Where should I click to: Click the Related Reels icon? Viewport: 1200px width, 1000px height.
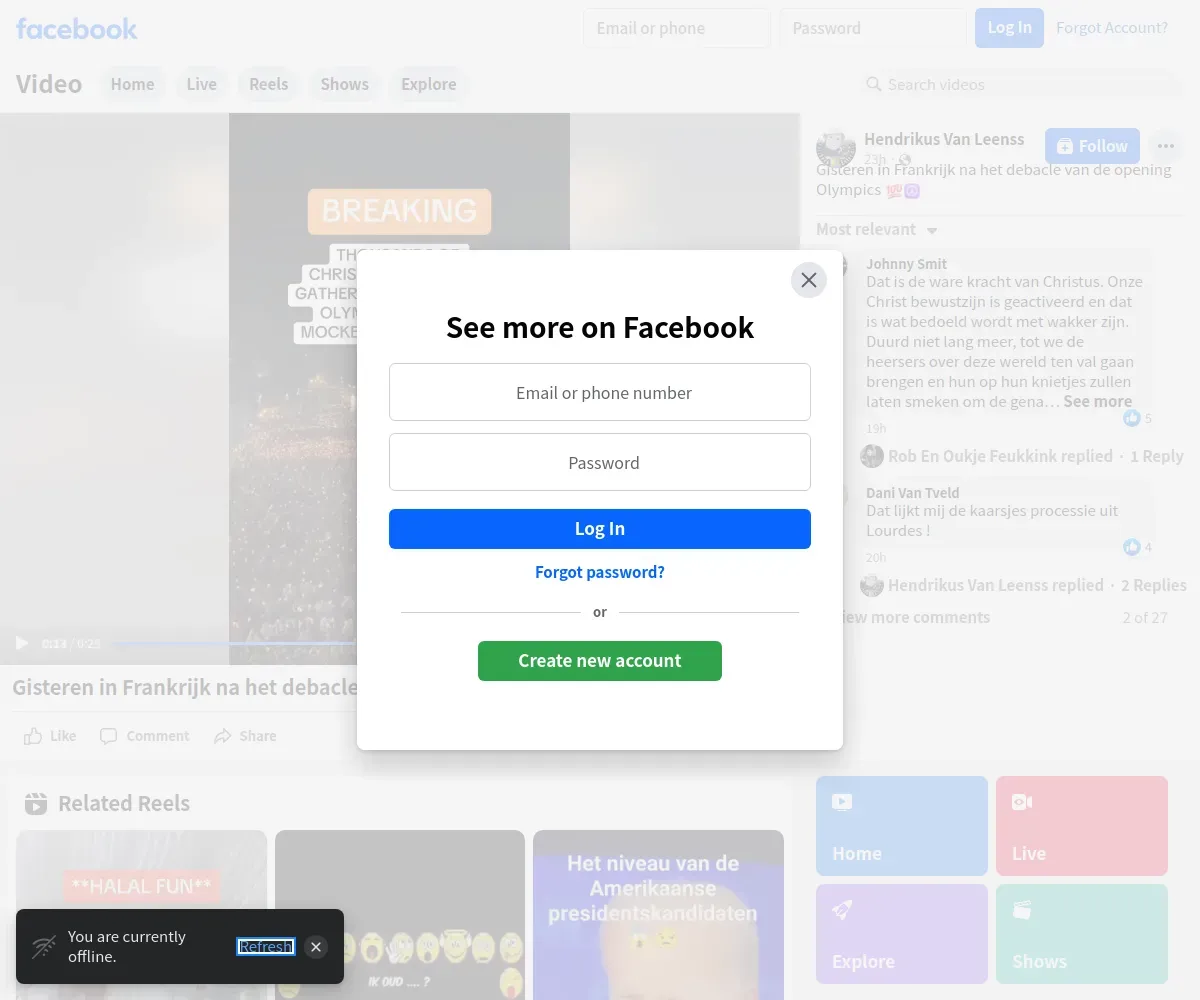coord(36,803)
